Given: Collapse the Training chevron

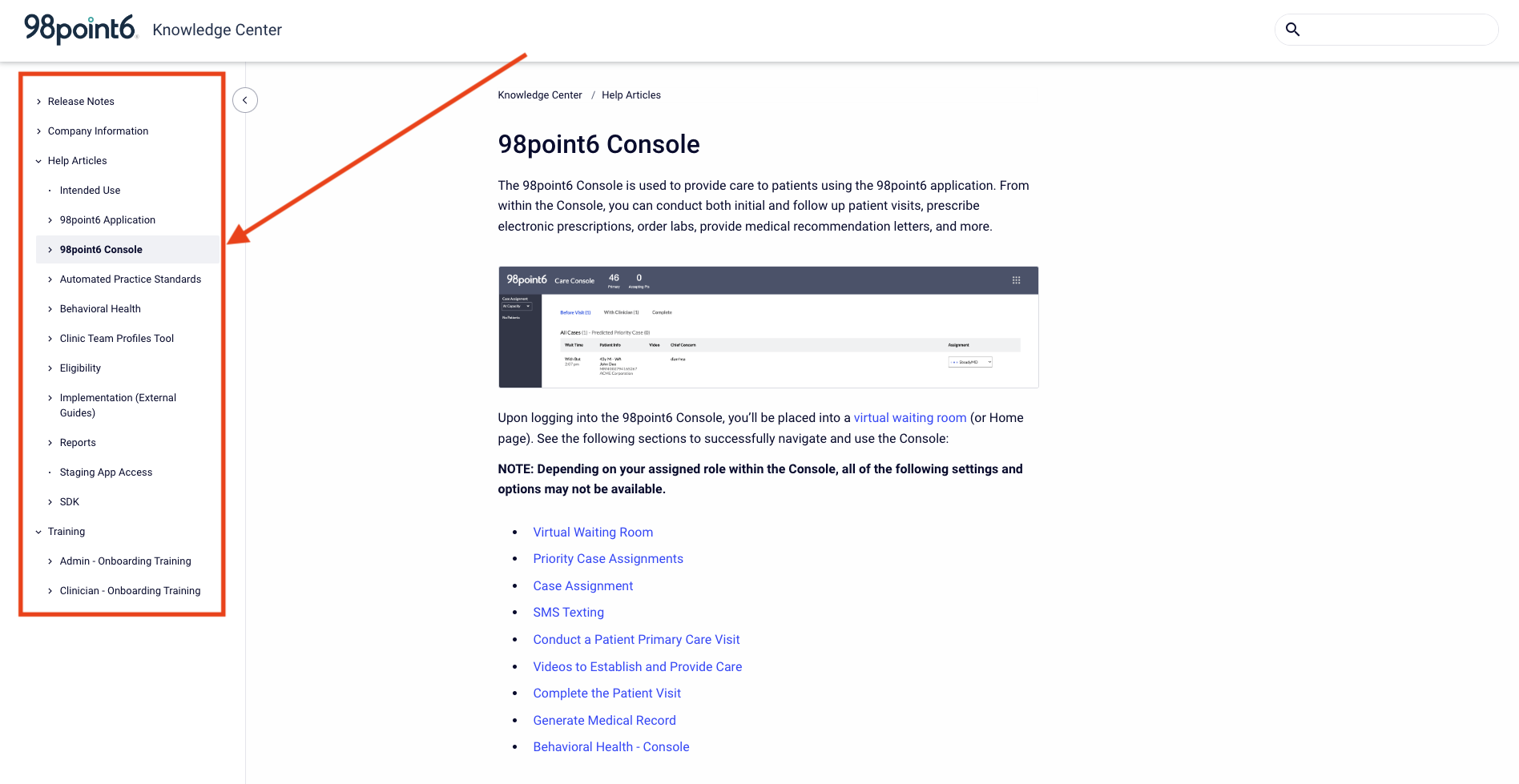Looking at the screenshot, I should (x=38, y=532).
